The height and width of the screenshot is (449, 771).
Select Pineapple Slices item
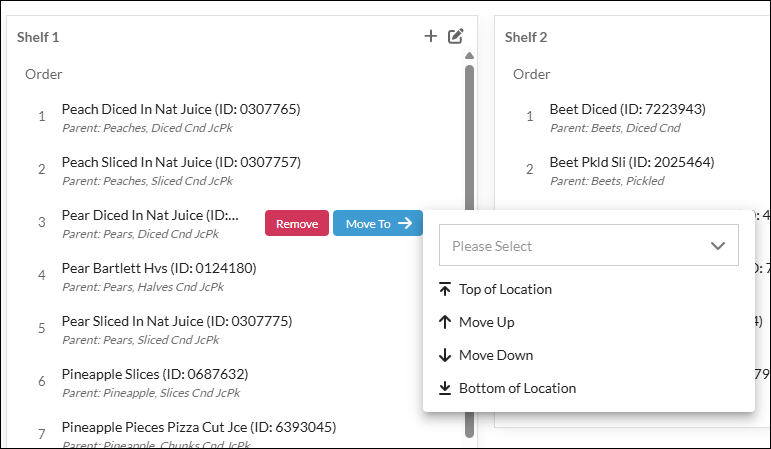(155, 374)
